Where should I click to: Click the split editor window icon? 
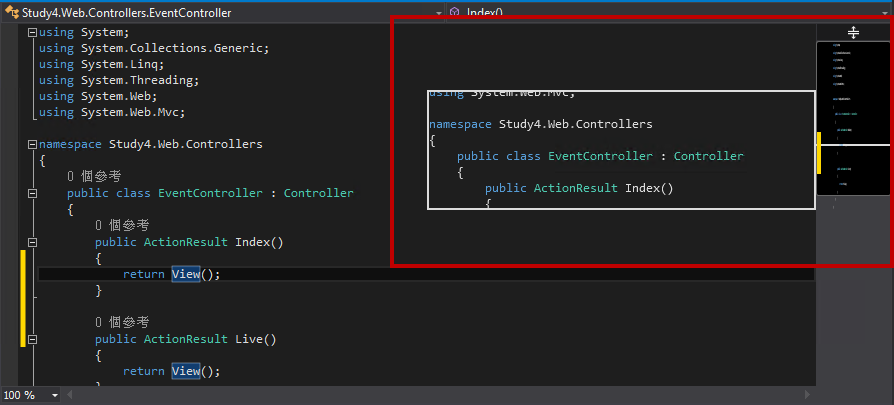853,33
